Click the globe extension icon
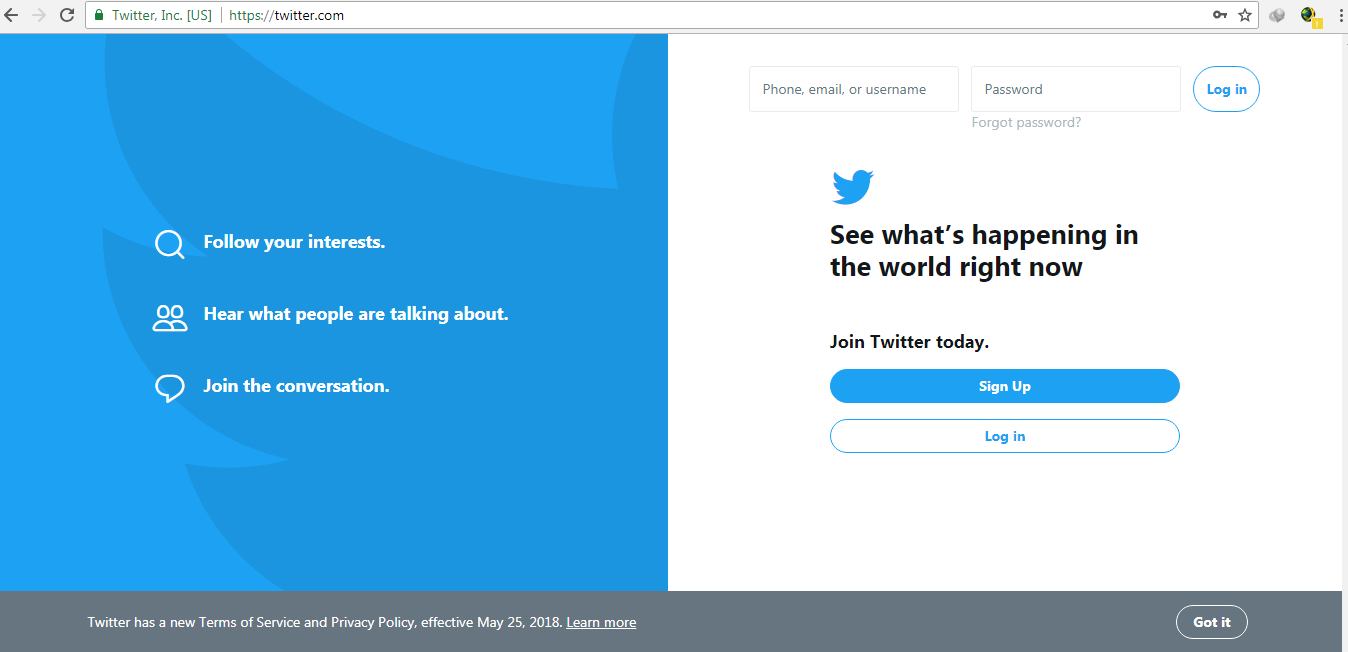 1310,16
